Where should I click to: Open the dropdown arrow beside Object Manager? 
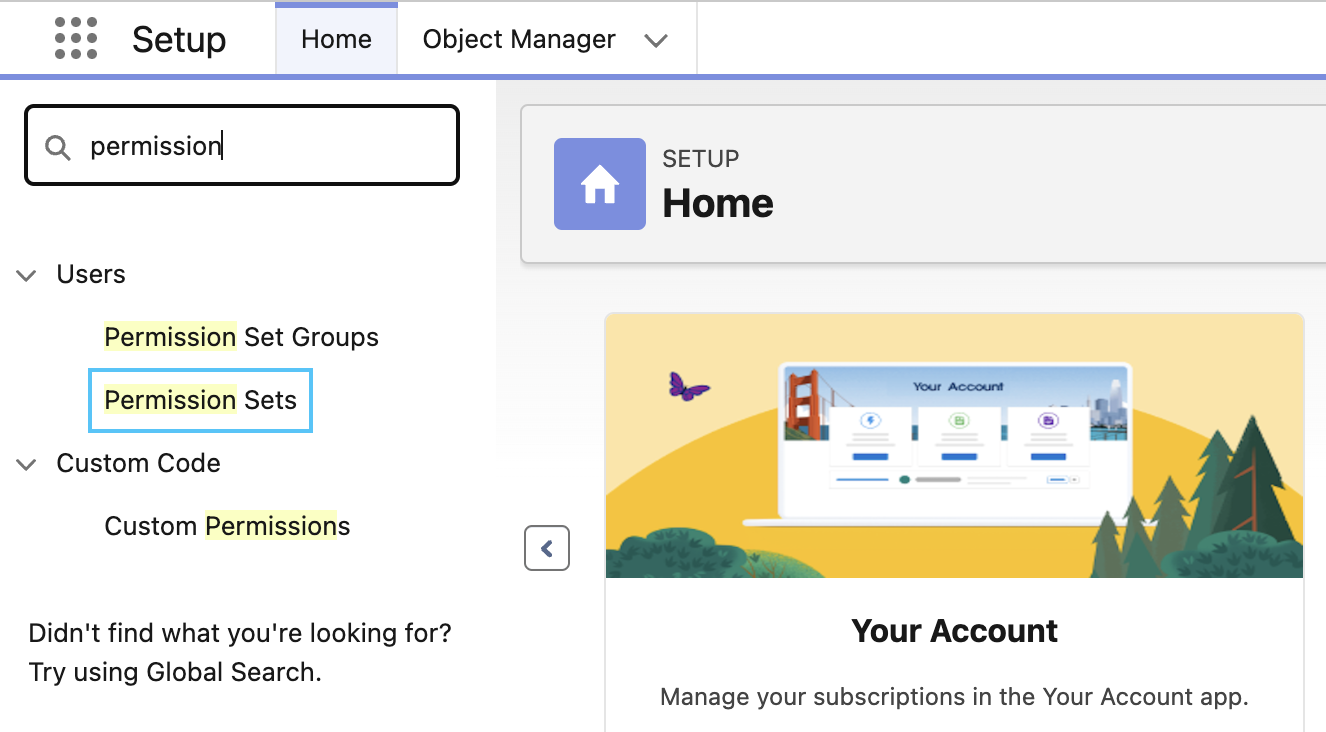point(656,40)
